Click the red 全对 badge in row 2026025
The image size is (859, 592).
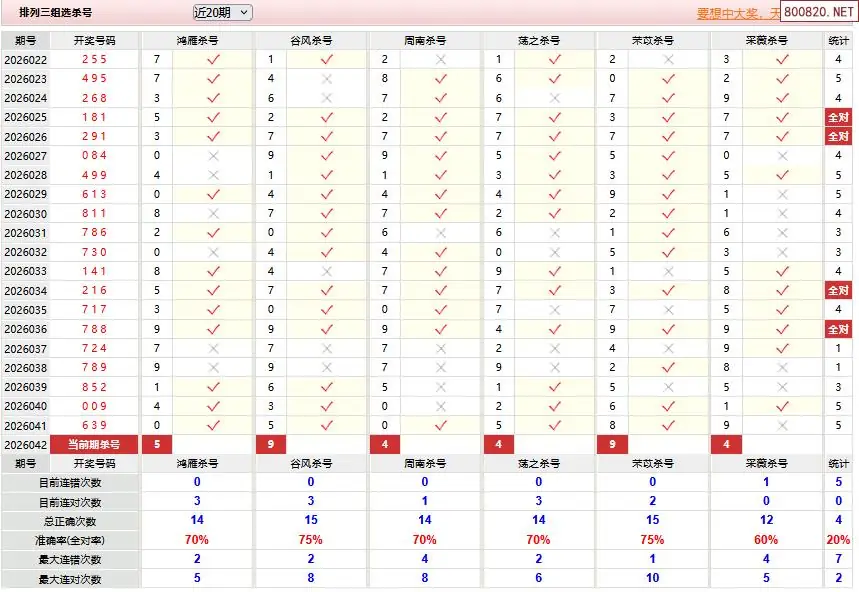pyautogui.click(x=838, y=117)
